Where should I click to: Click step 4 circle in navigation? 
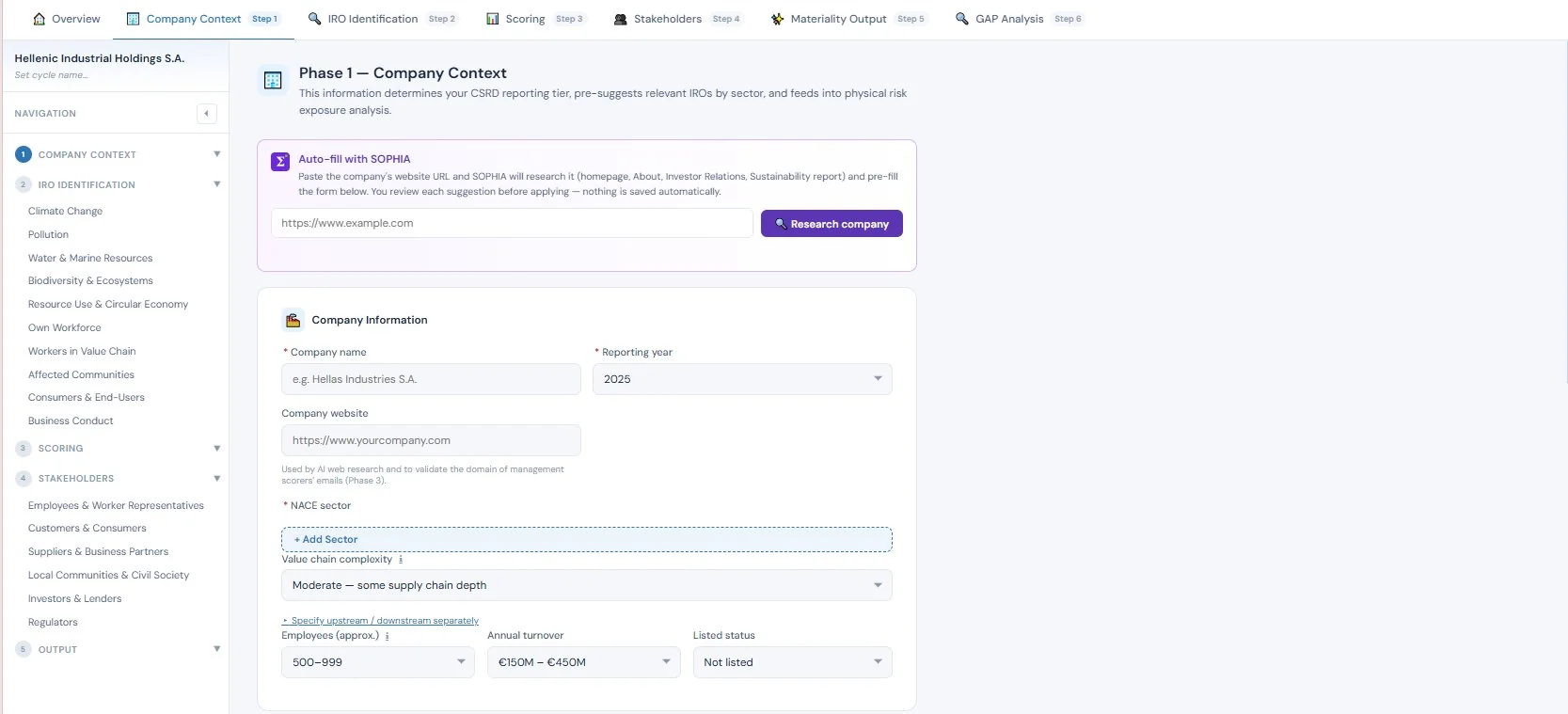click(x=24, y=479)
